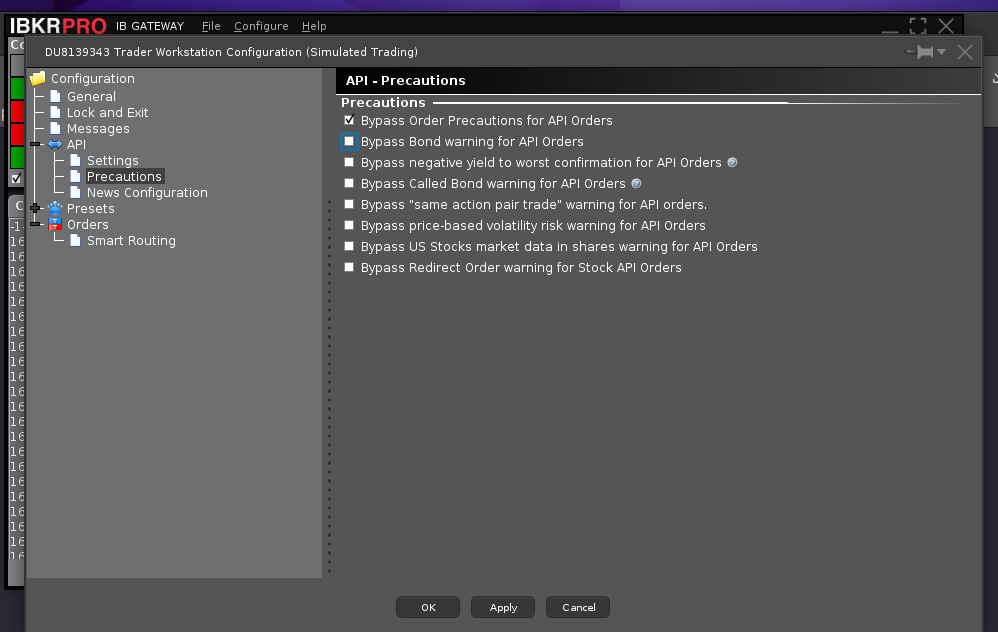998x632 pixels.
Task: Click the page icon beside Smart Routing
Action: point(75,241)
